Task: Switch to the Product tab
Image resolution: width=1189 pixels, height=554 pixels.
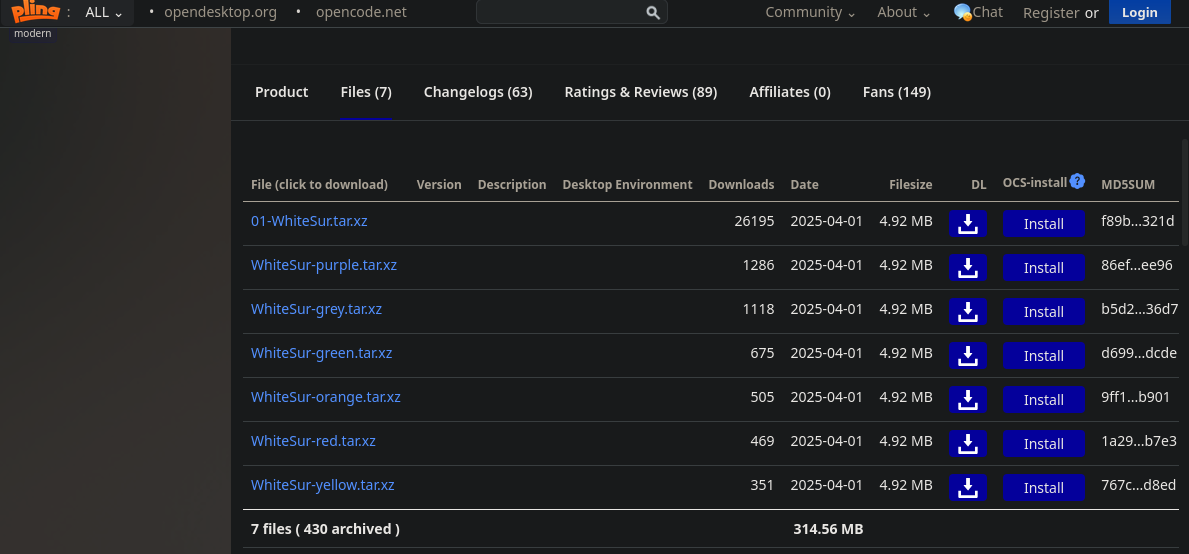Action: [281, 92]
